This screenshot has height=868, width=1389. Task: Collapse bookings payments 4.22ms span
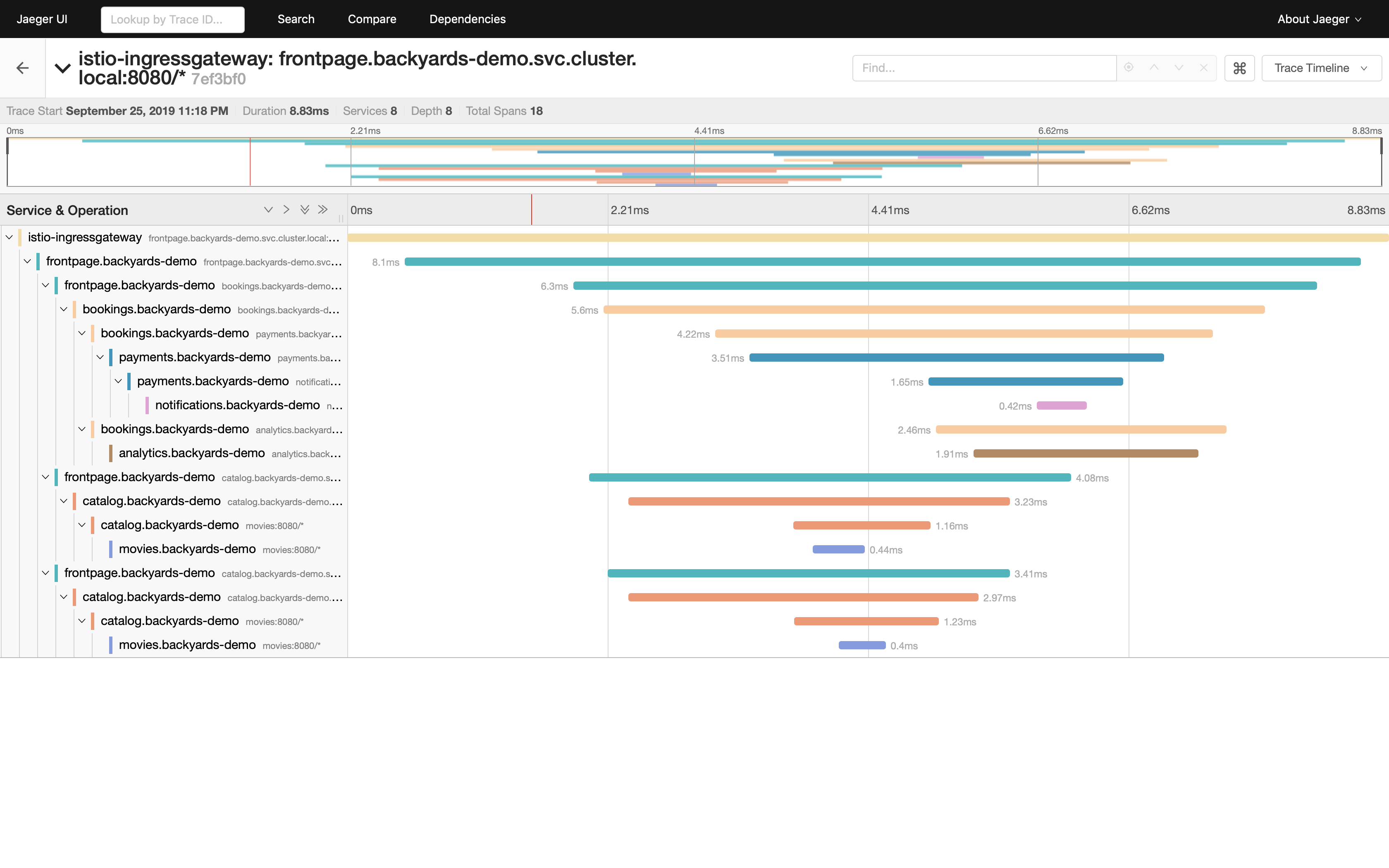(x=82, y=333)
